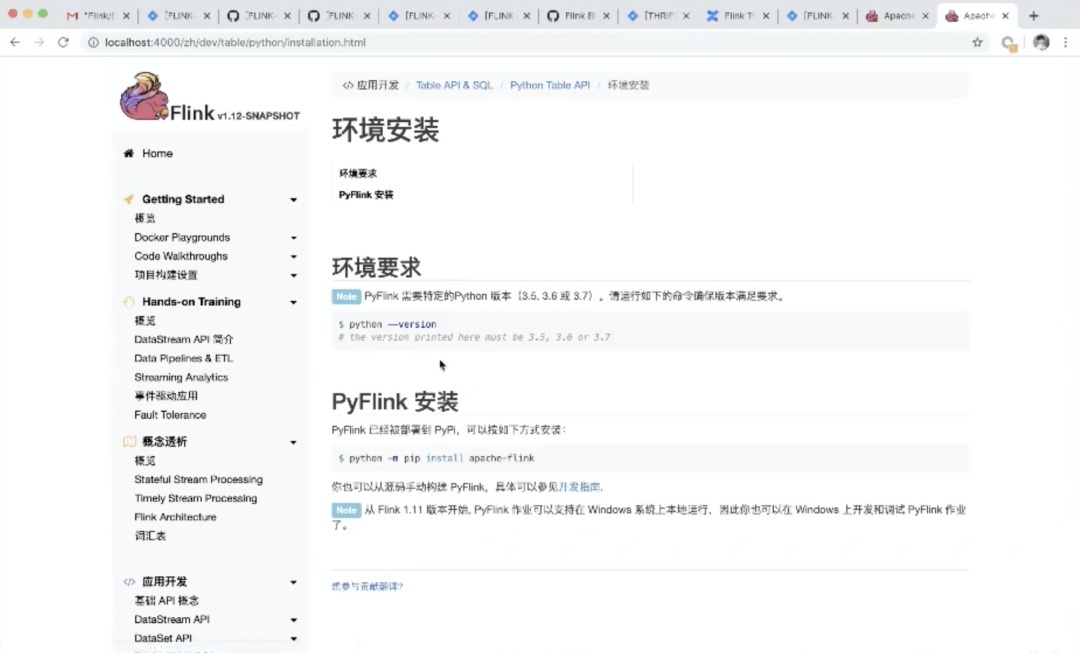Screen dimensions: 1080x653
Task: Open Timely Stream Processing page
Action: [196, 498]
